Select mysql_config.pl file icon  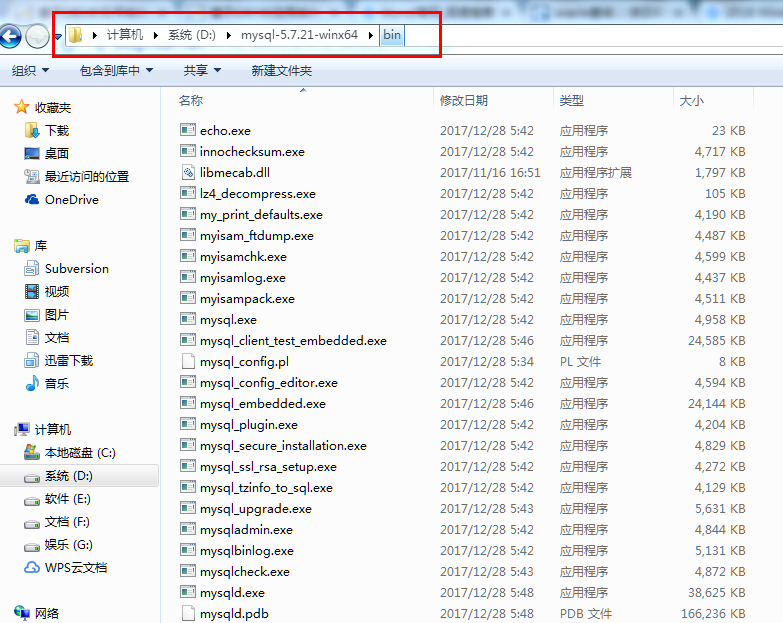click(x=188, y=361)
